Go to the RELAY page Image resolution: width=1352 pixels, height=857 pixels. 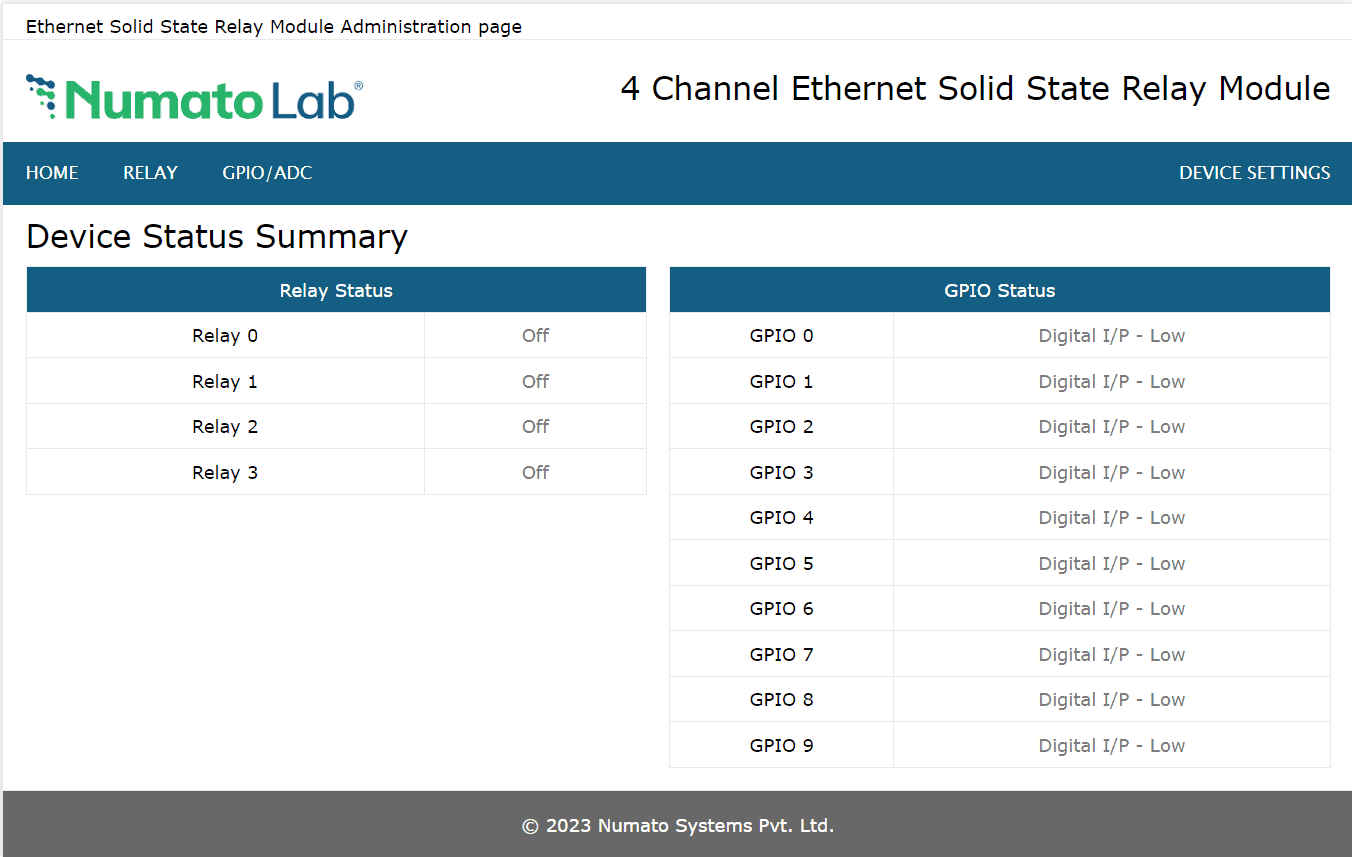point(150,173)
